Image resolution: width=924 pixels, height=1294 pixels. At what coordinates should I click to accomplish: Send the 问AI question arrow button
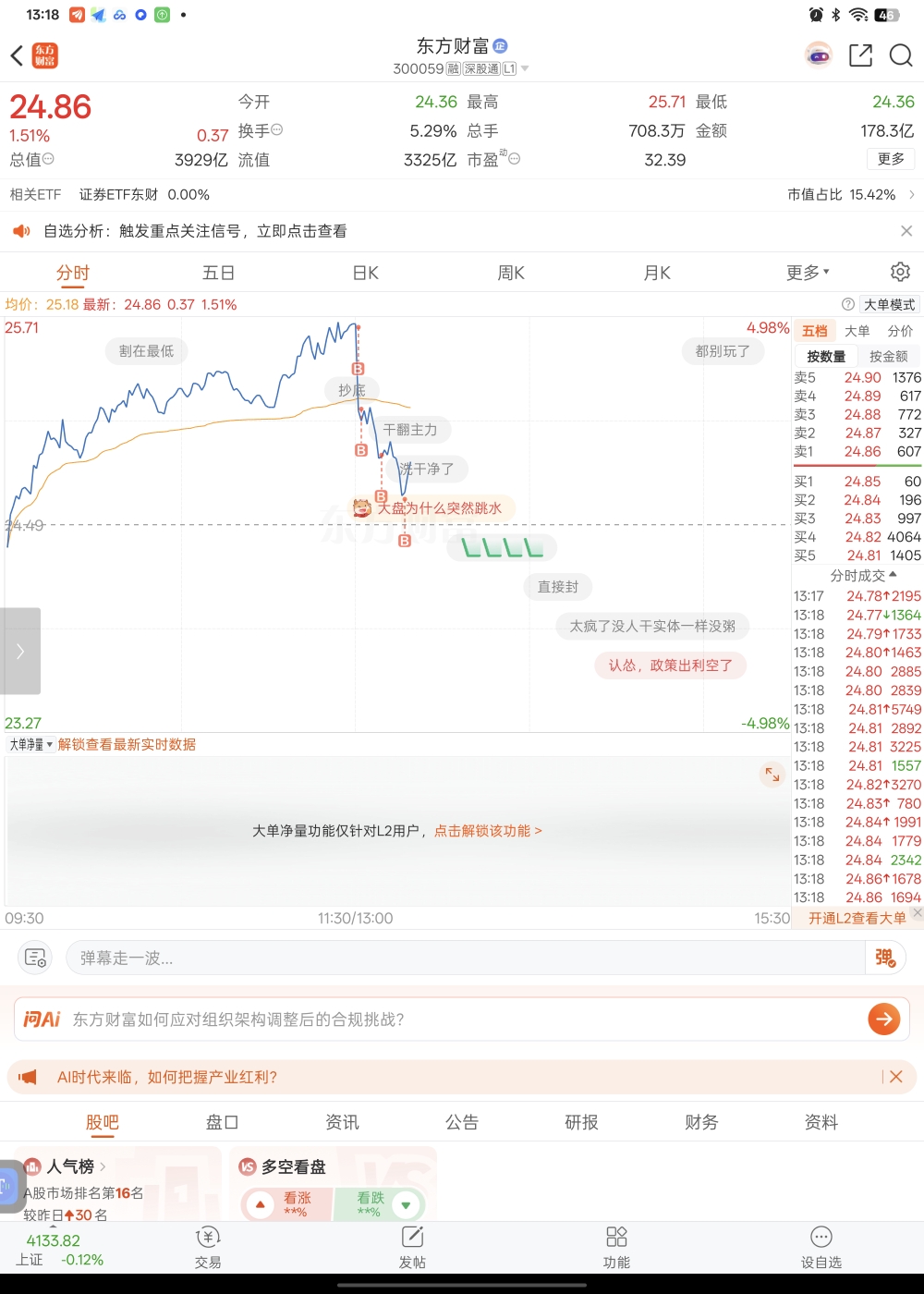point(884,1019)
